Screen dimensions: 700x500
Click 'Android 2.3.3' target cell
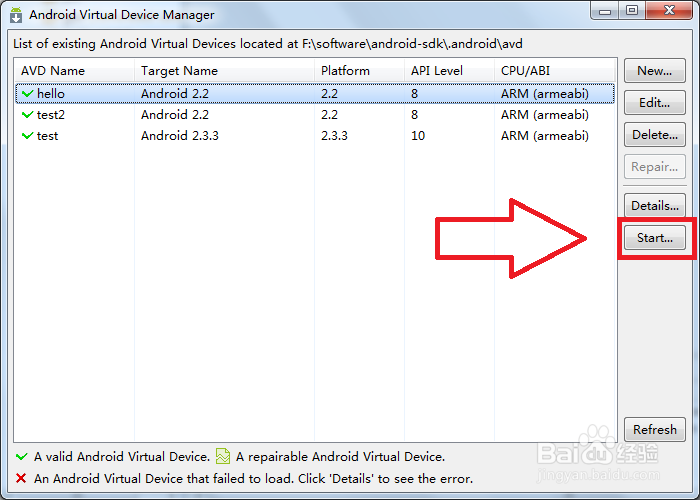[x=180, y=136]
